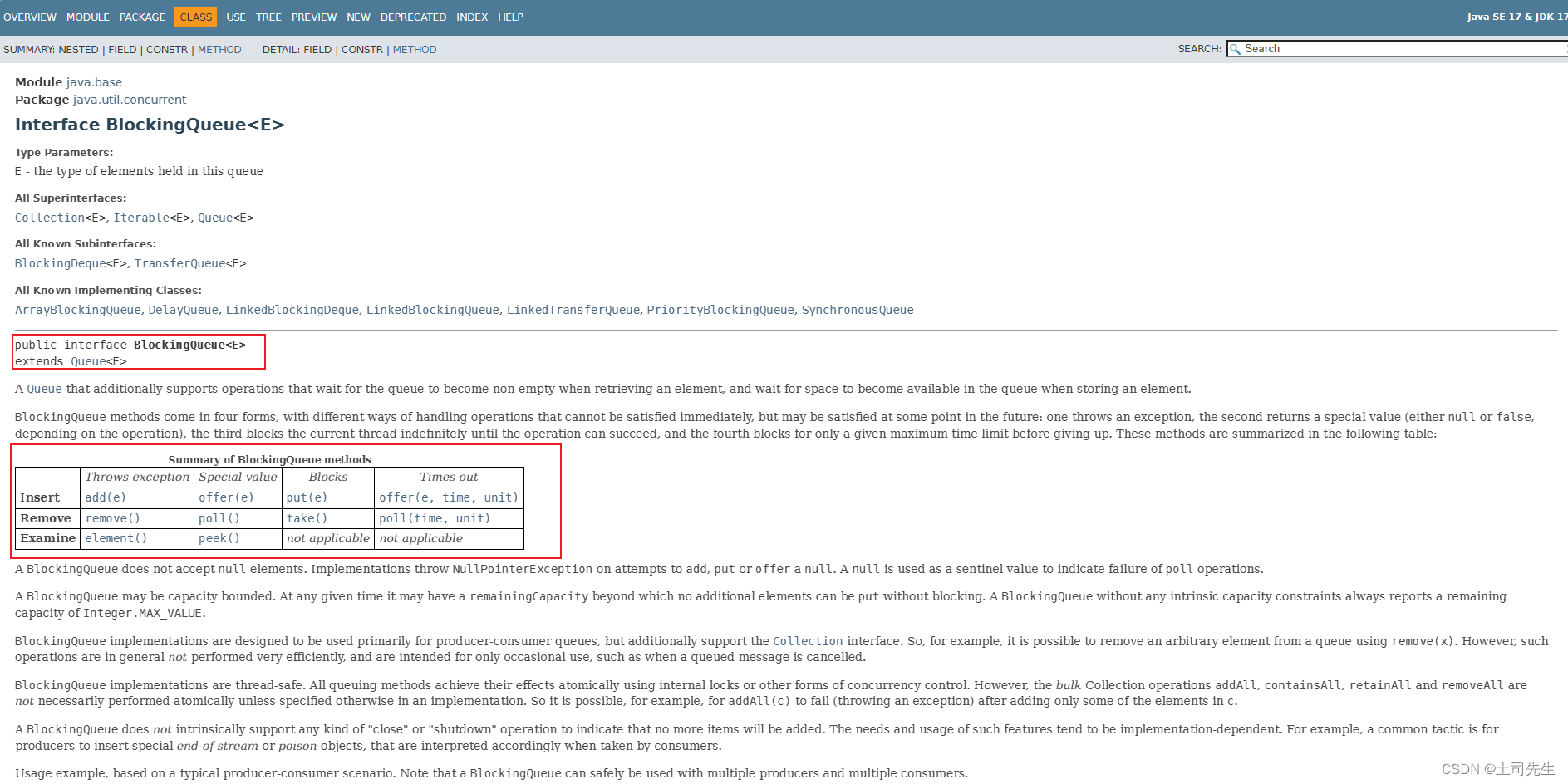The width and height of the screenshot is (1568, 784).
Task: Open the DEPRECATED list
Action: click(x=413, y=17)
